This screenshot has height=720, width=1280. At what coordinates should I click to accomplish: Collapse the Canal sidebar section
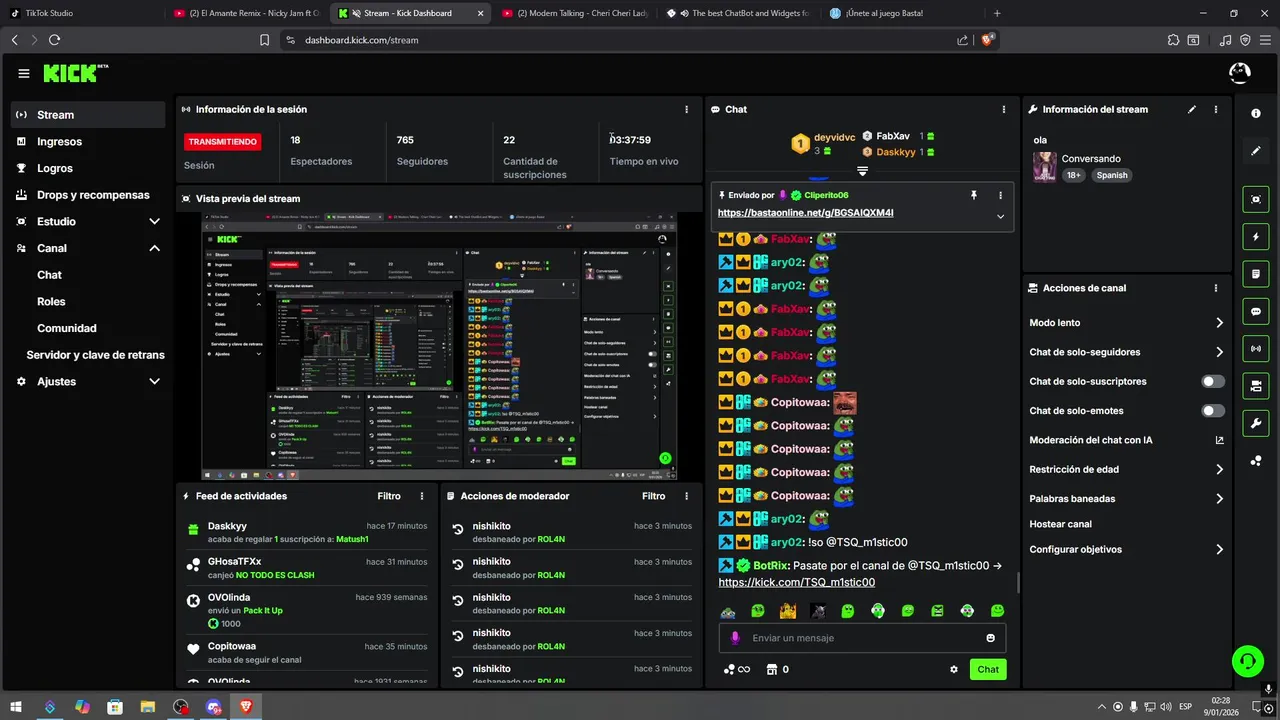pyautogui.click(x=154, y=248)
